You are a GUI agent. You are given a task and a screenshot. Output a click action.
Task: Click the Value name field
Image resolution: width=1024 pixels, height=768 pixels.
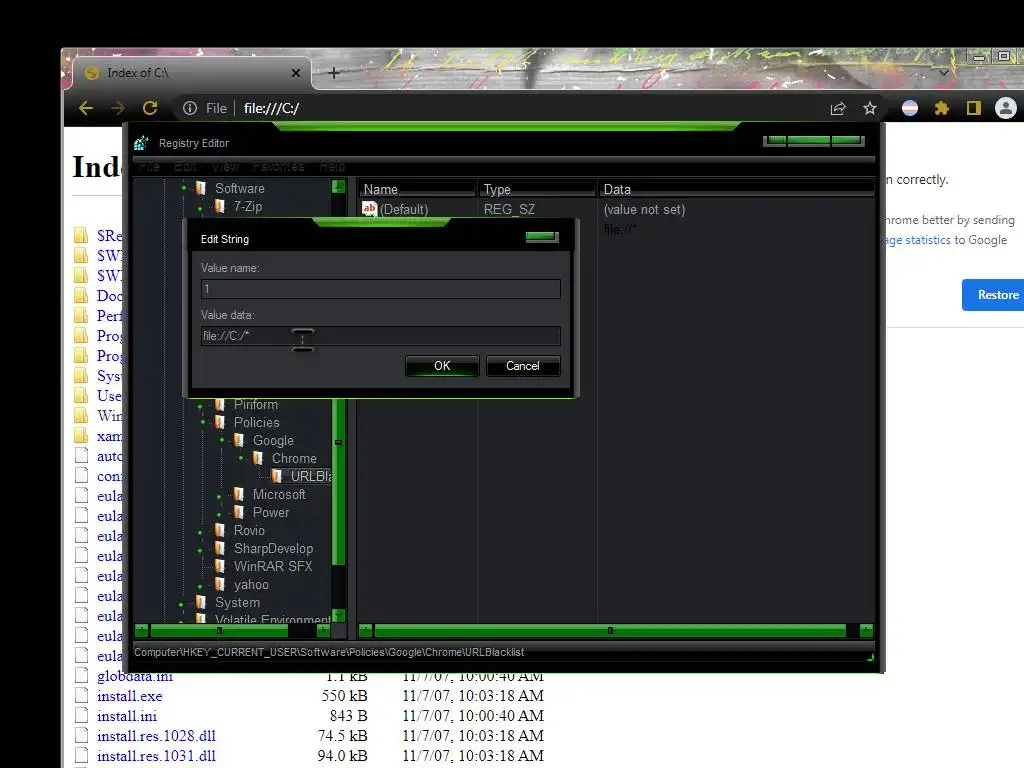[x=381, y=289]
